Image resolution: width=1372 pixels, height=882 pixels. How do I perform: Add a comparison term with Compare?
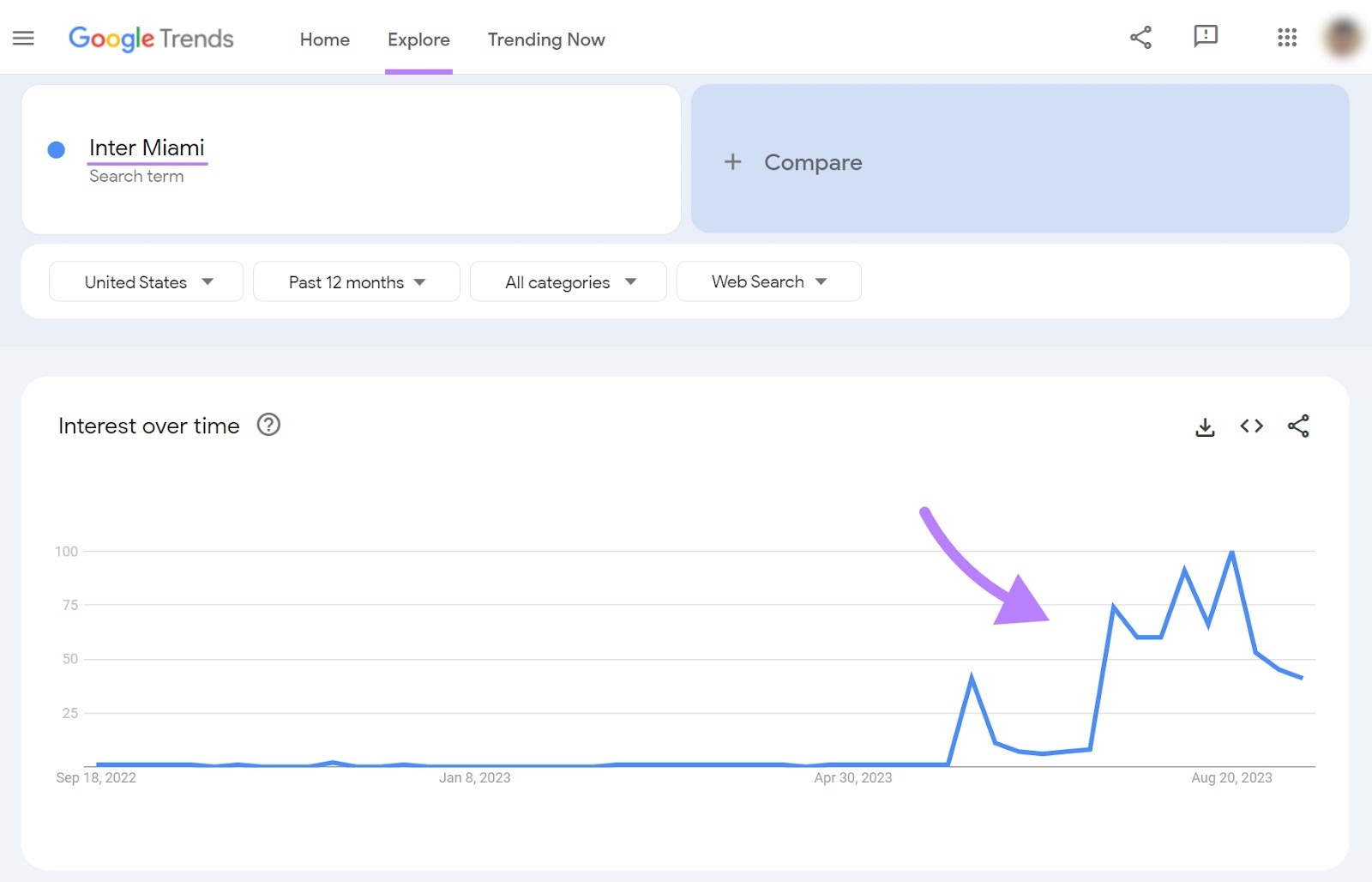pos(1020,159)
